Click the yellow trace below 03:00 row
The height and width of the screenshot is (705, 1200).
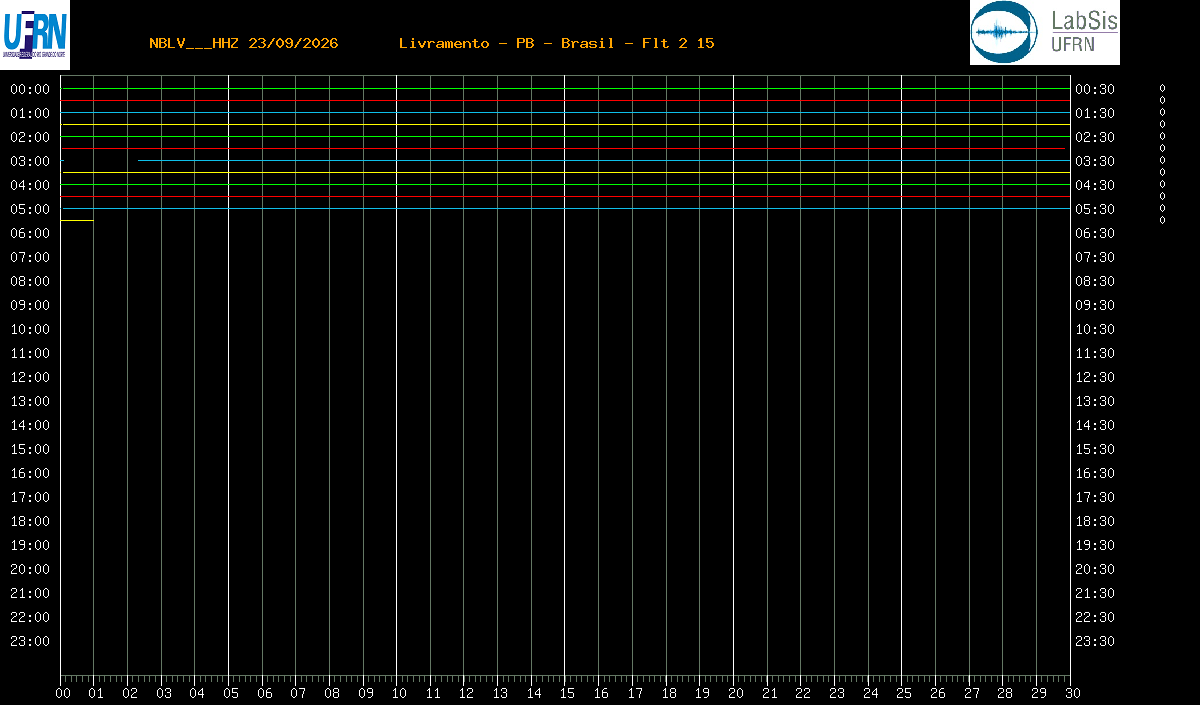tap(565, 172)
